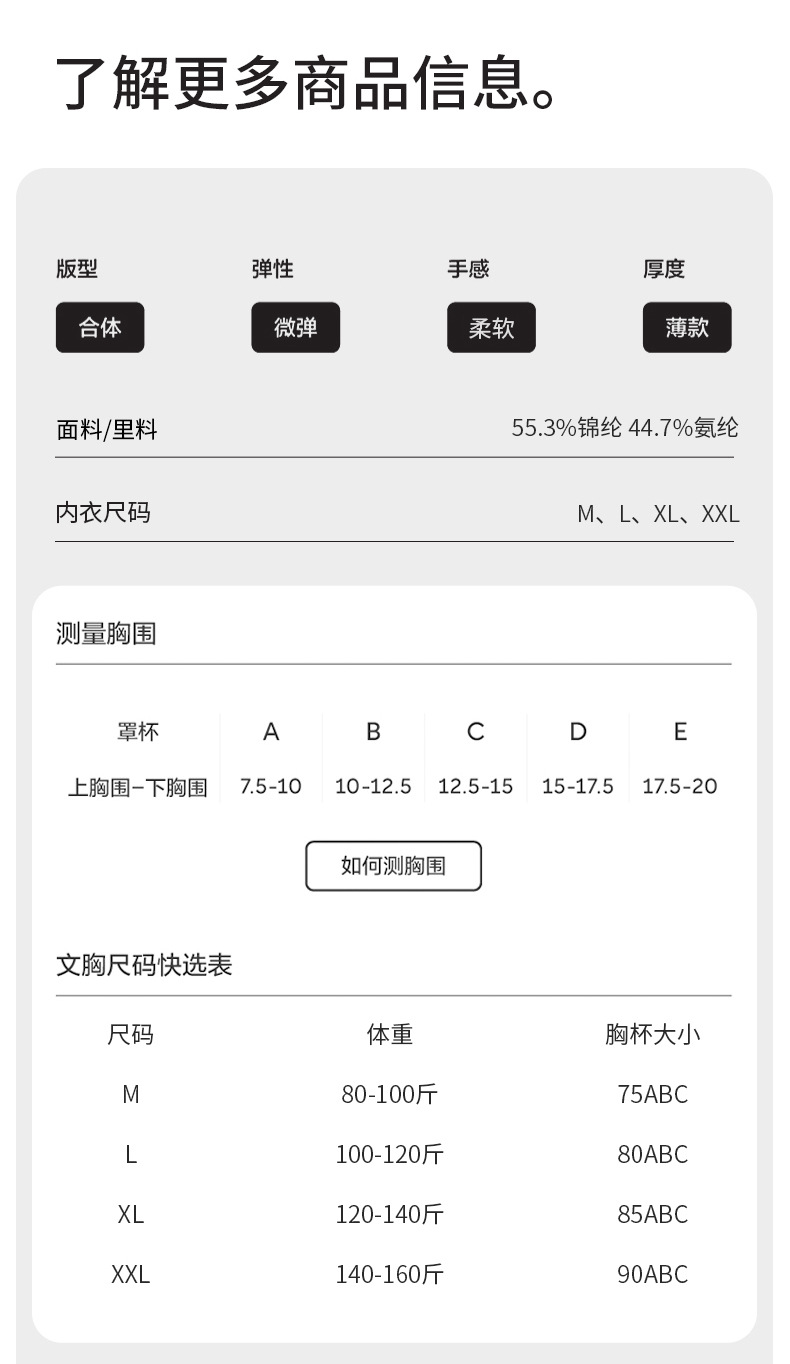Tap the 微弹 elasticity tag

pyautogui.click(x=295, y=327)
